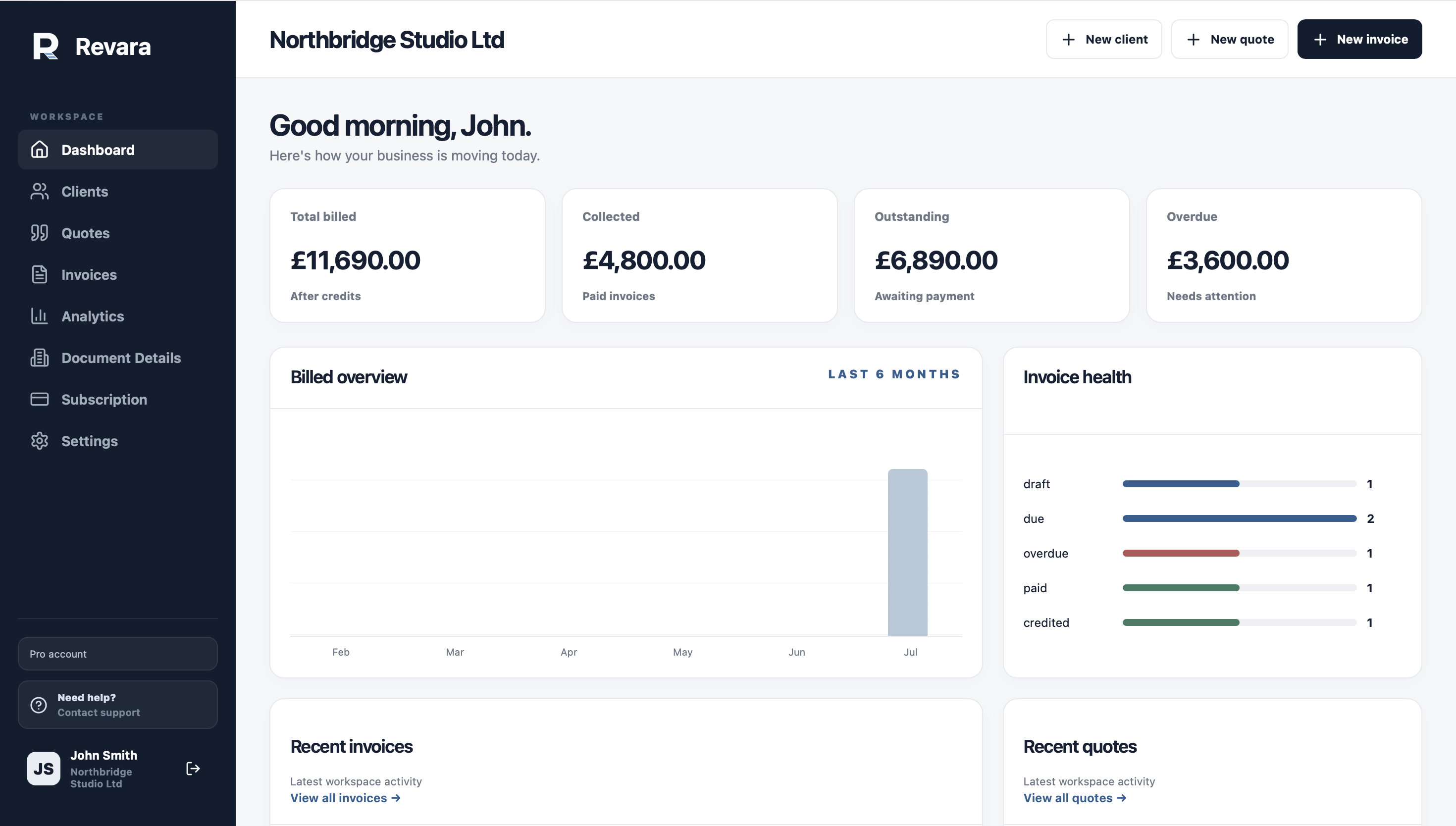Screen dimensions: 1456x826
Task: Follow the View all invoices link
Action: pyautogui.click(x=345, y=798)
